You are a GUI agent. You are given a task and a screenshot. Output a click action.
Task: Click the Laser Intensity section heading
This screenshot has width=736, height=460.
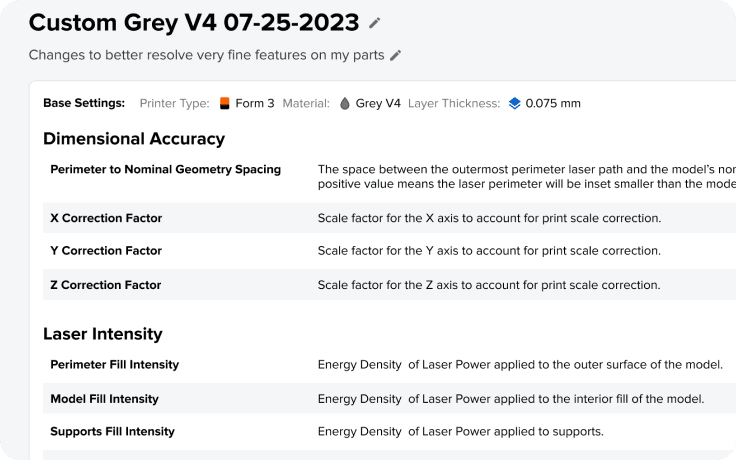pyautogui.click(x=103, y=334)
